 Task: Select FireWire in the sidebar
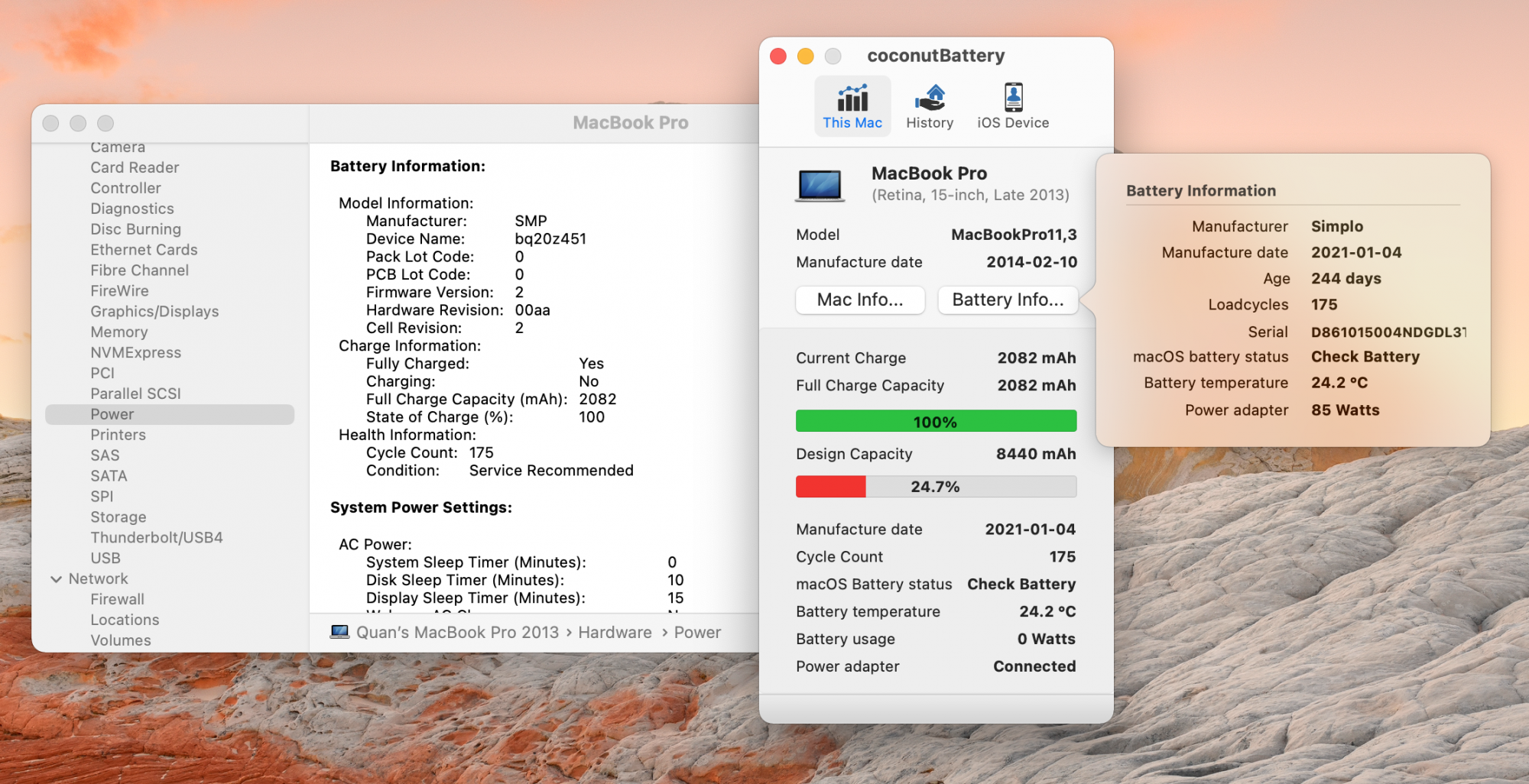(119, 291)
